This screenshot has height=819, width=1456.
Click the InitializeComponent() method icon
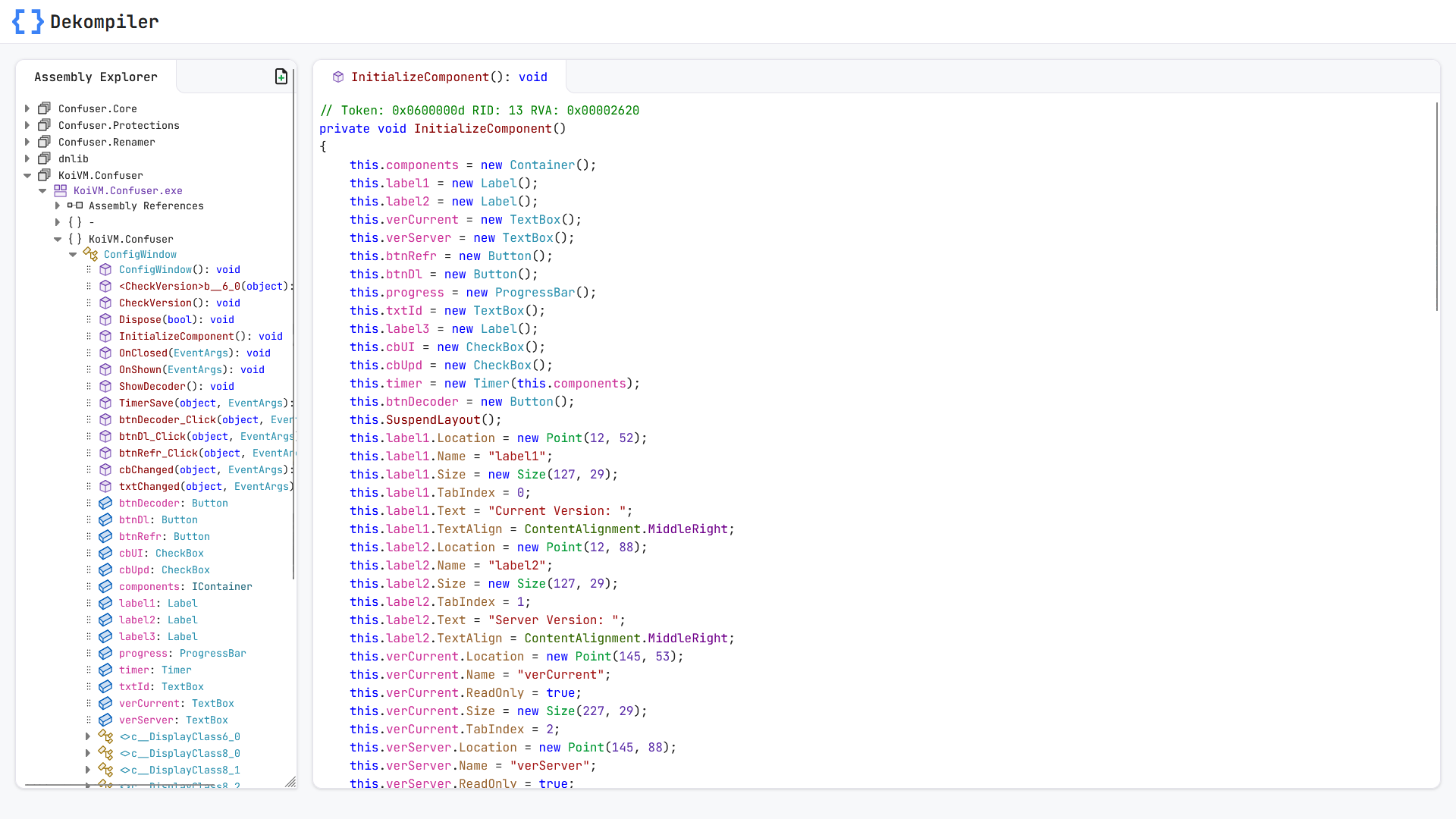pyautogui.click(x=107, y=336)
